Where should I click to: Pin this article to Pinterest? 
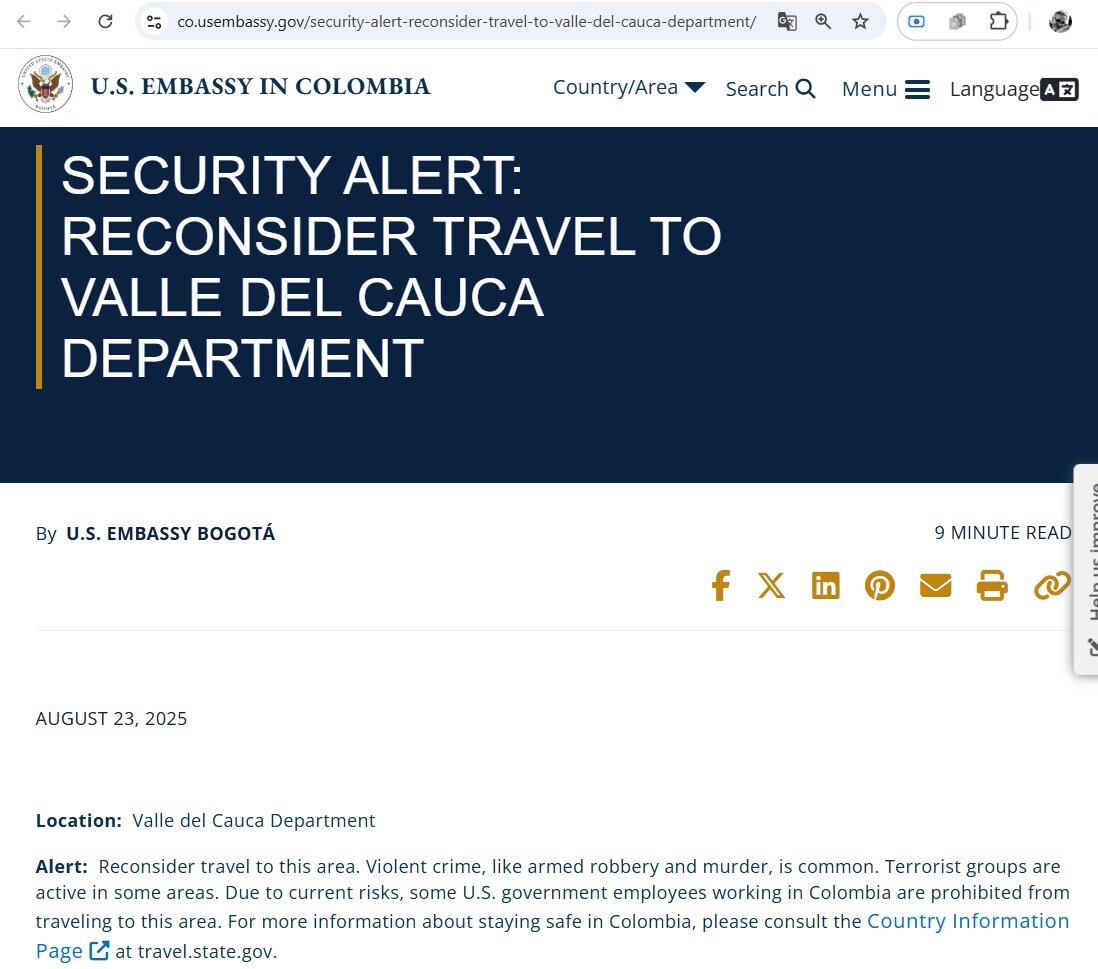(x=880, y=586)
